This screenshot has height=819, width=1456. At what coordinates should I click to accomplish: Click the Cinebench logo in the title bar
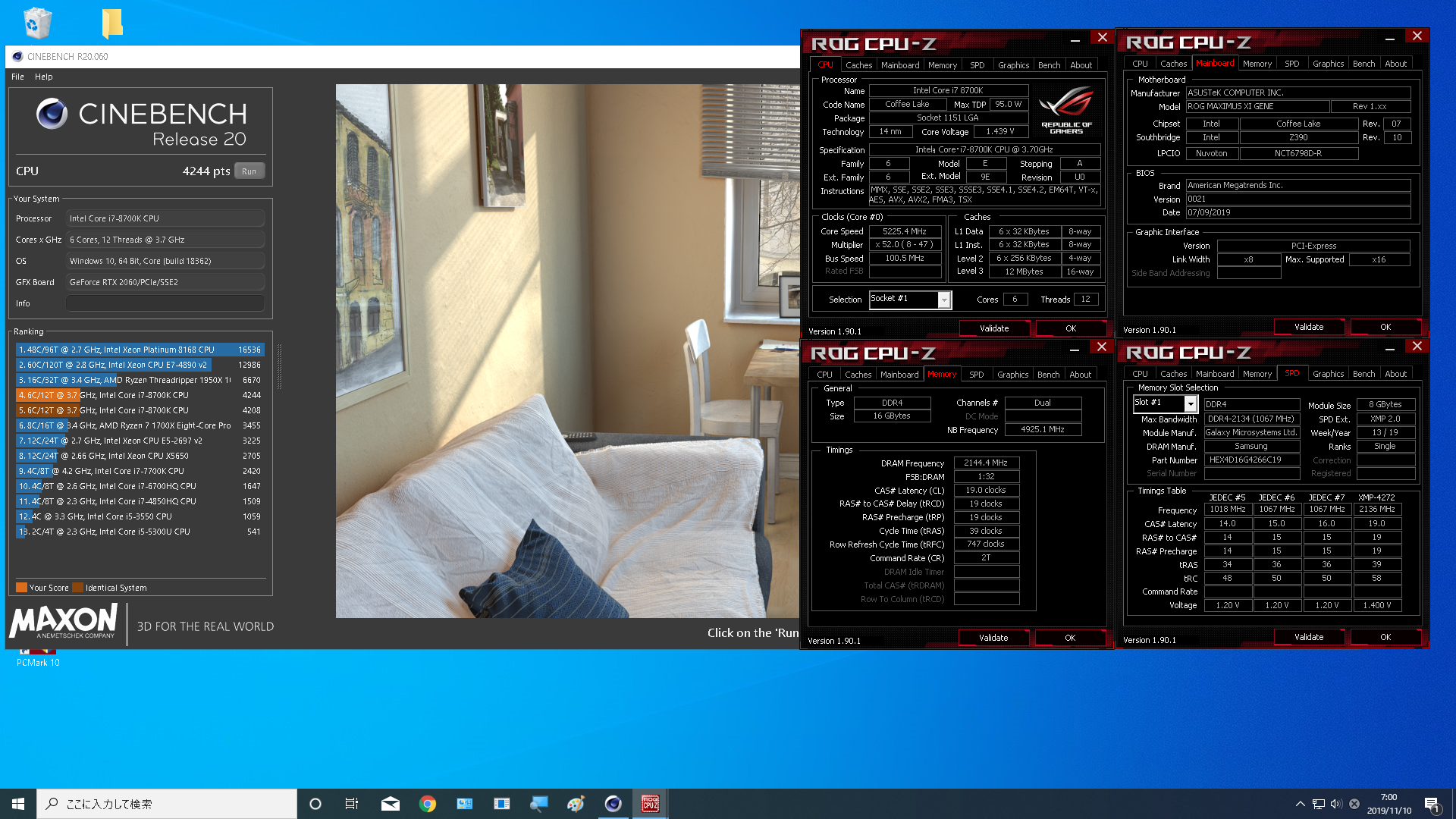(17, 56)
